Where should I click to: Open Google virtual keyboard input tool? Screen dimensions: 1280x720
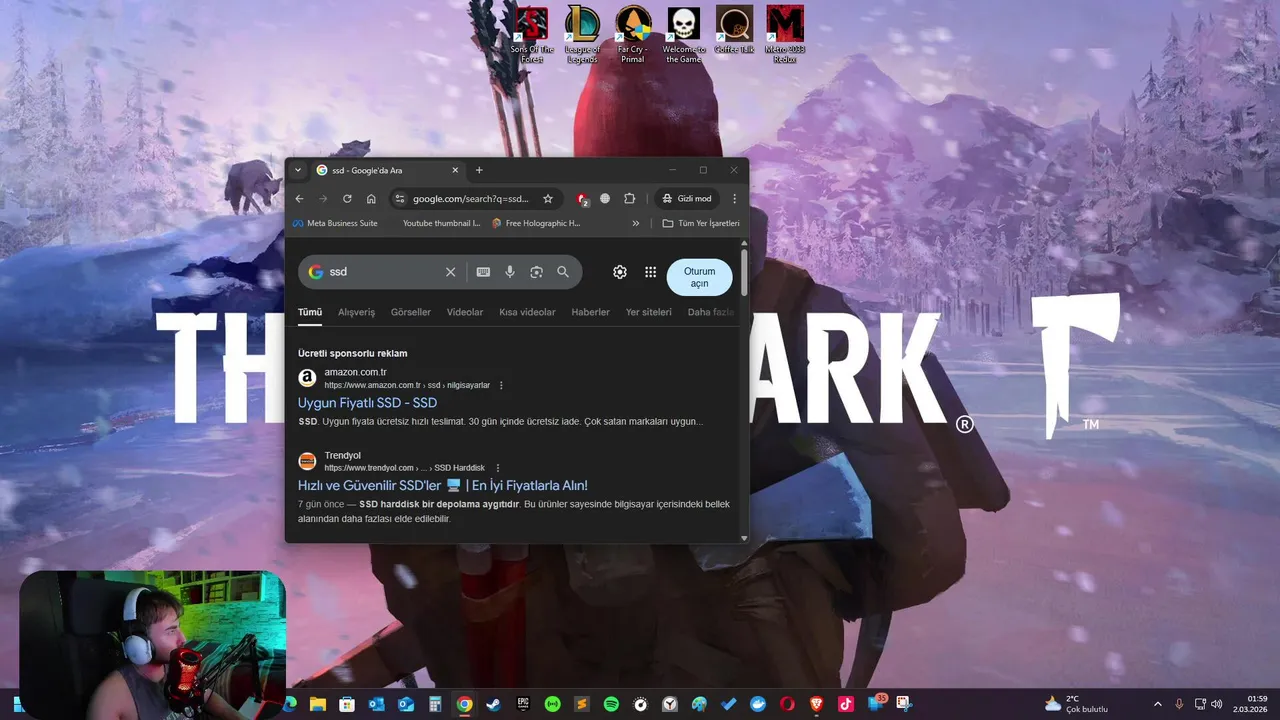[483, 272]
